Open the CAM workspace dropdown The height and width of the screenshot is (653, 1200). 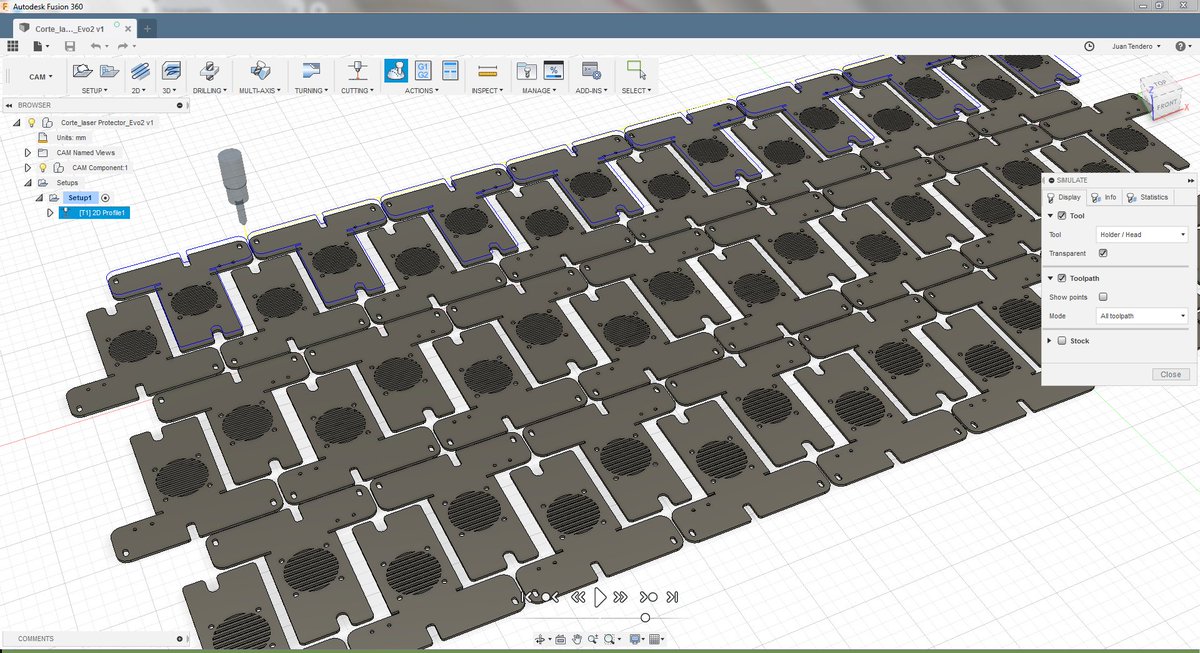coord(40,76)
